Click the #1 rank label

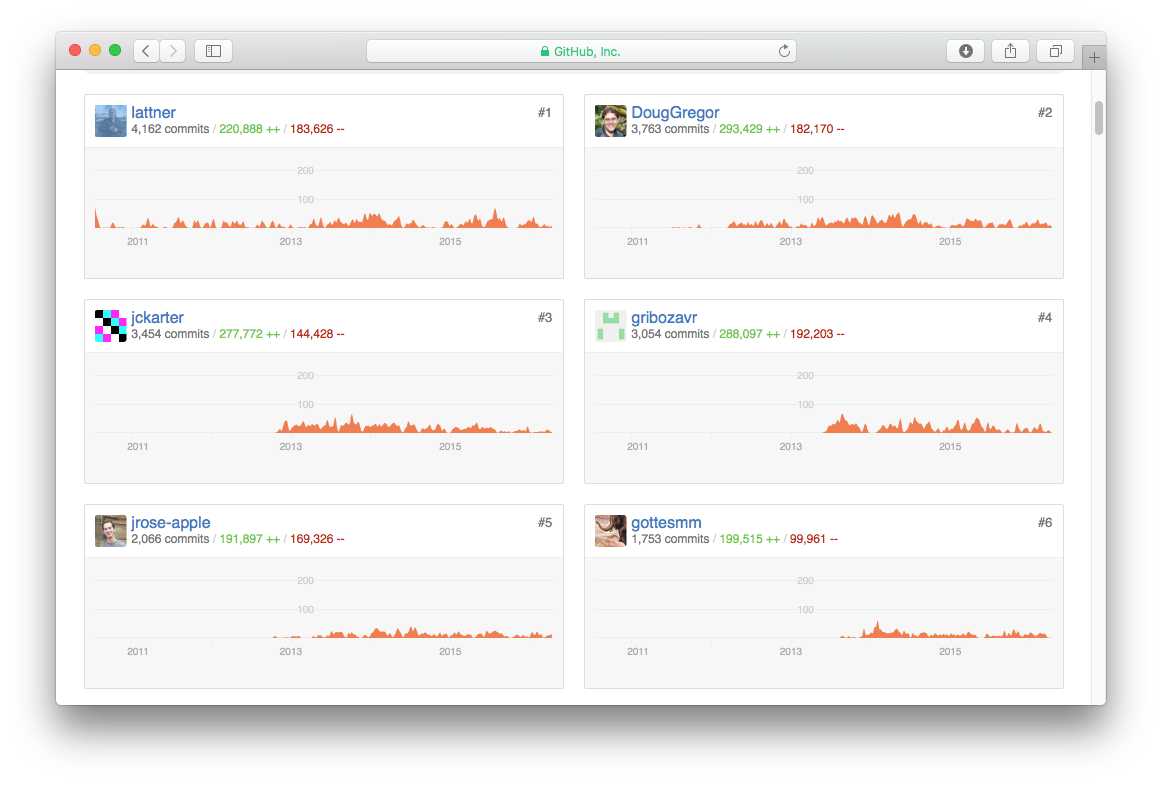pos(545,113)
